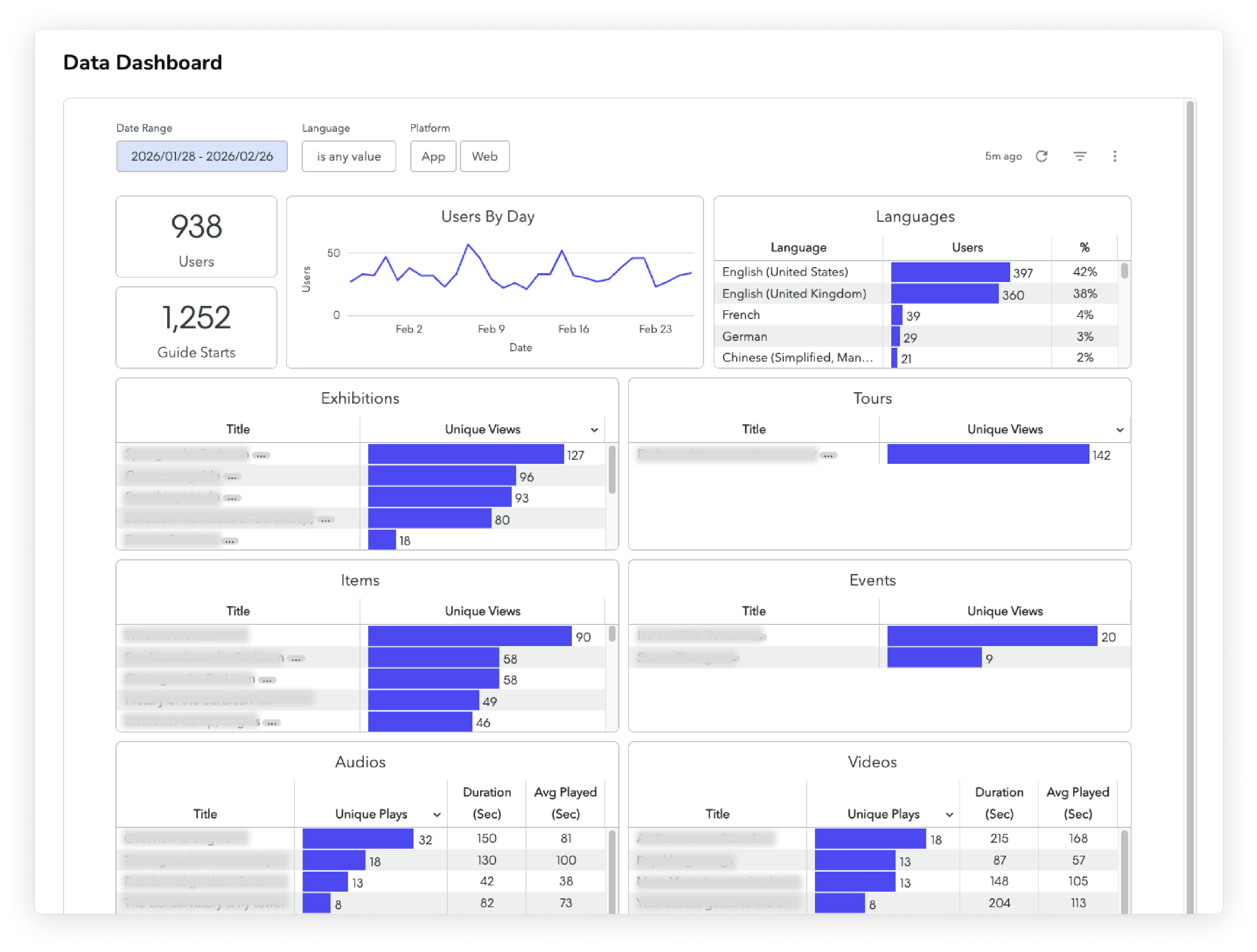Toggle the App platform filter
Viewport: 1257px width, 952px height.
433,156
